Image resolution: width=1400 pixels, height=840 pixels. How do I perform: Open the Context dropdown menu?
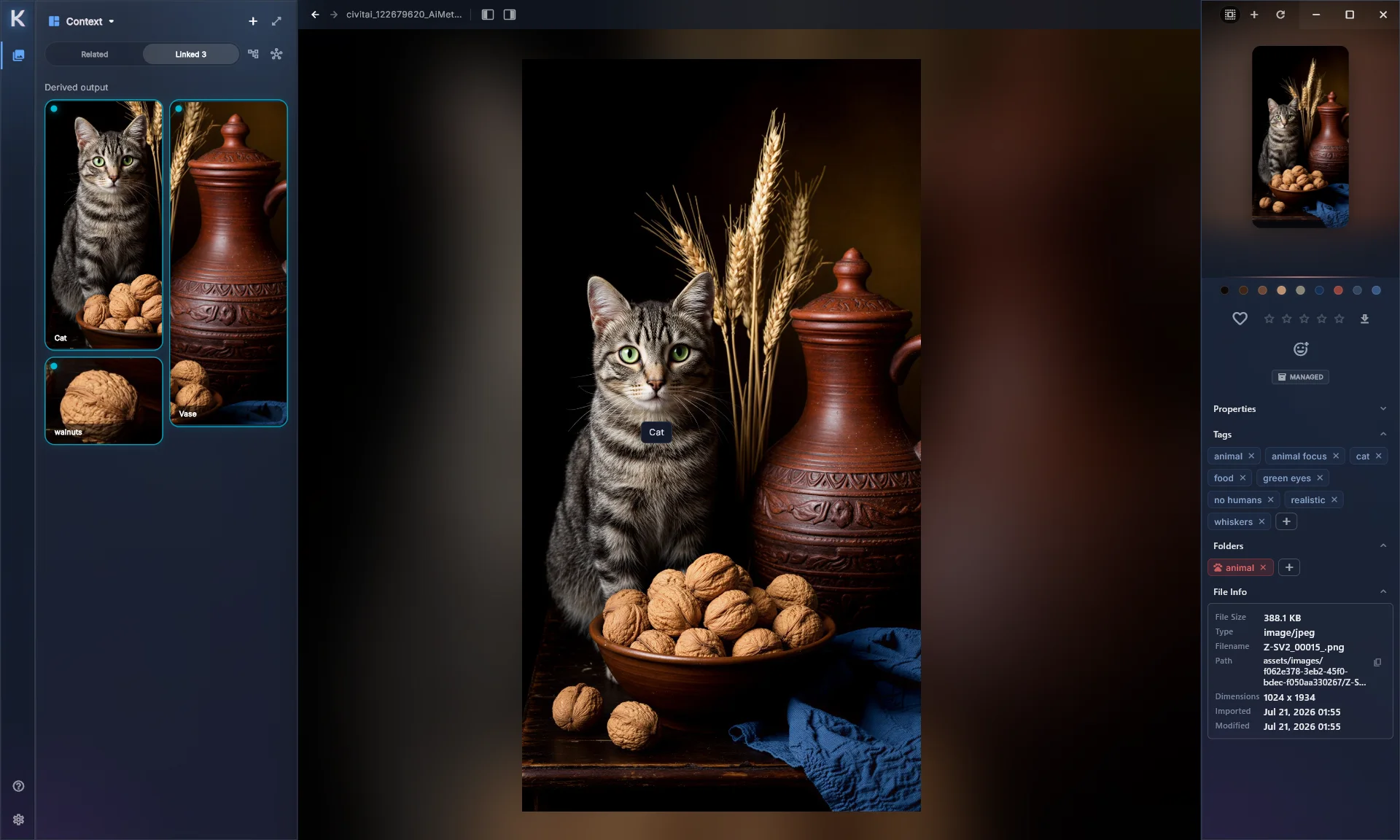(x=82, y=21)
